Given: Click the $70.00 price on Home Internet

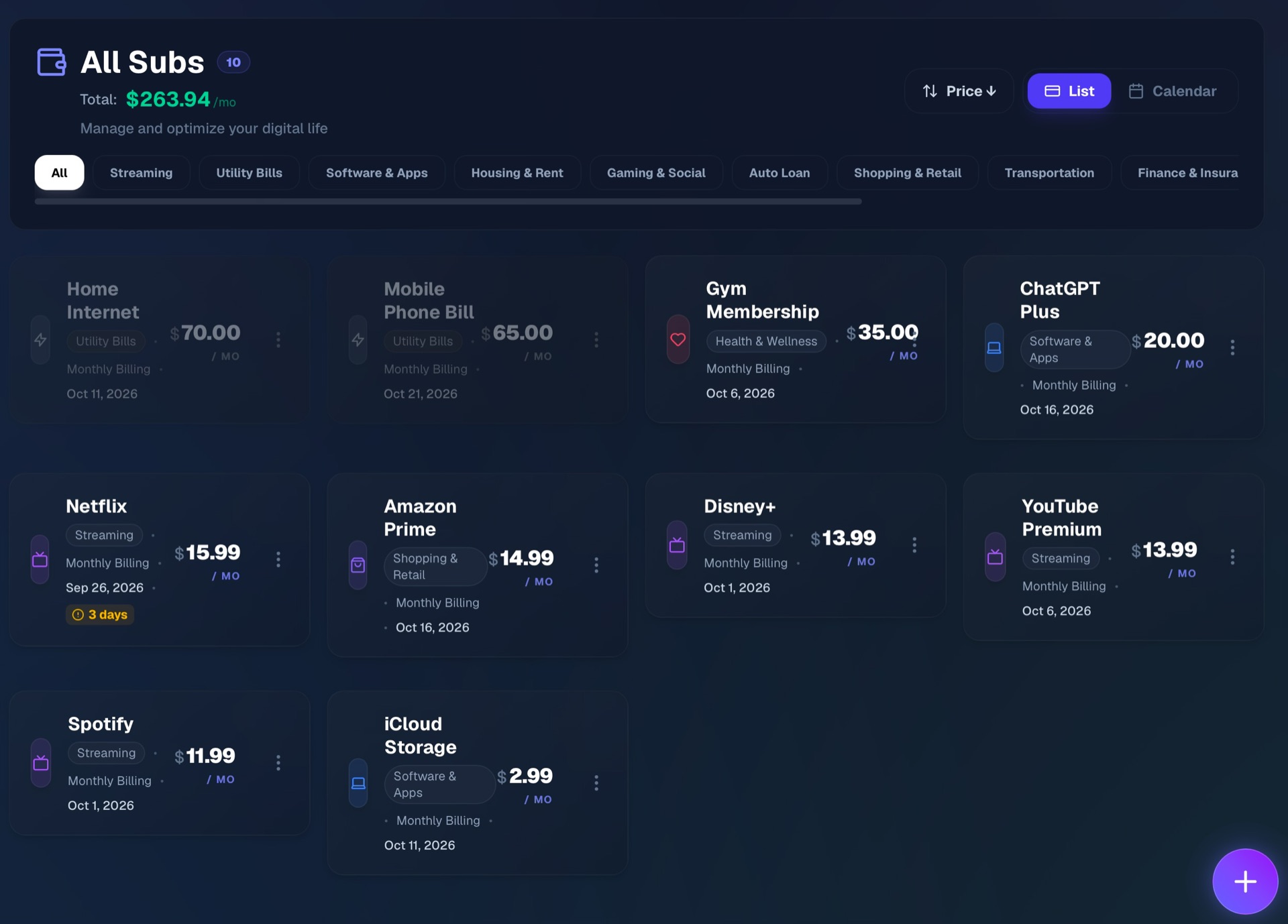Looking at the screenshot, I should (x=205, y=333).
